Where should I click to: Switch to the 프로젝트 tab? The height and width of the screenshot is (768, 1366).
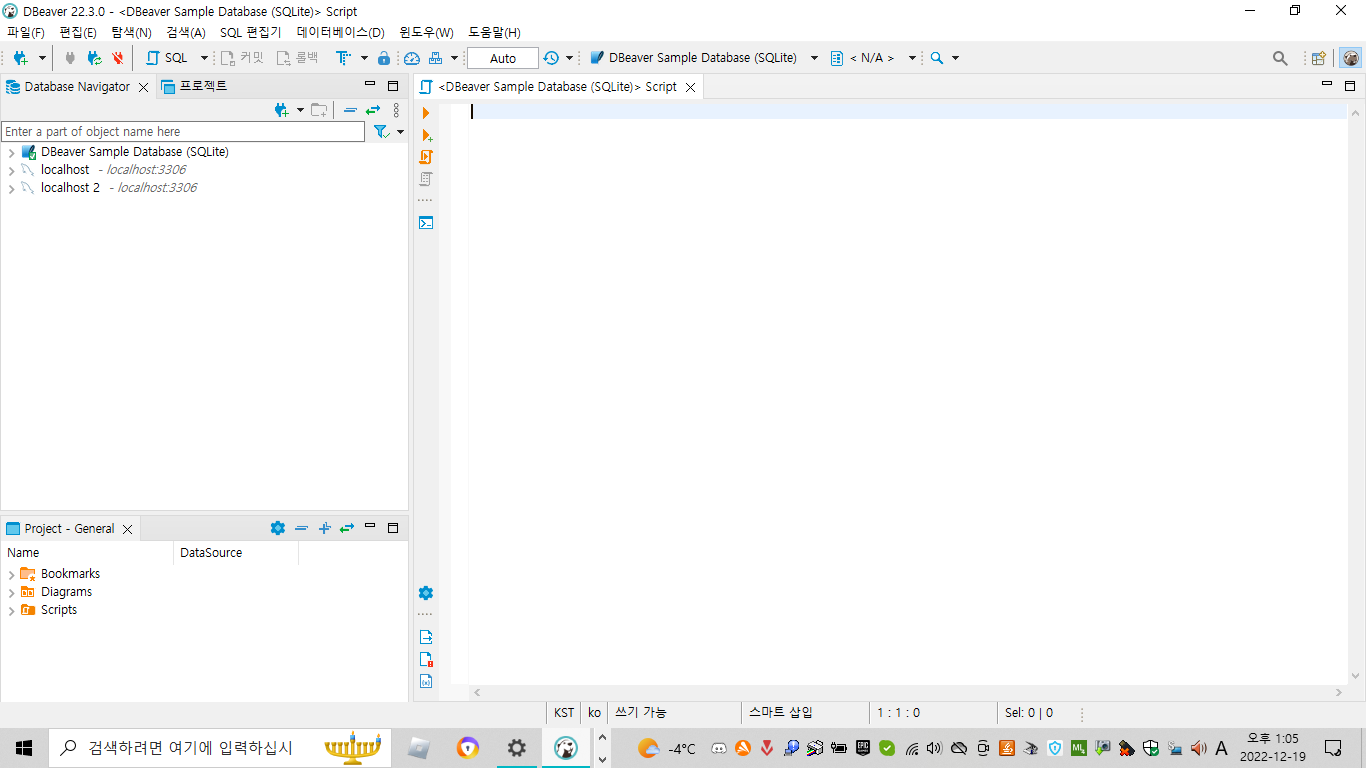195,87
